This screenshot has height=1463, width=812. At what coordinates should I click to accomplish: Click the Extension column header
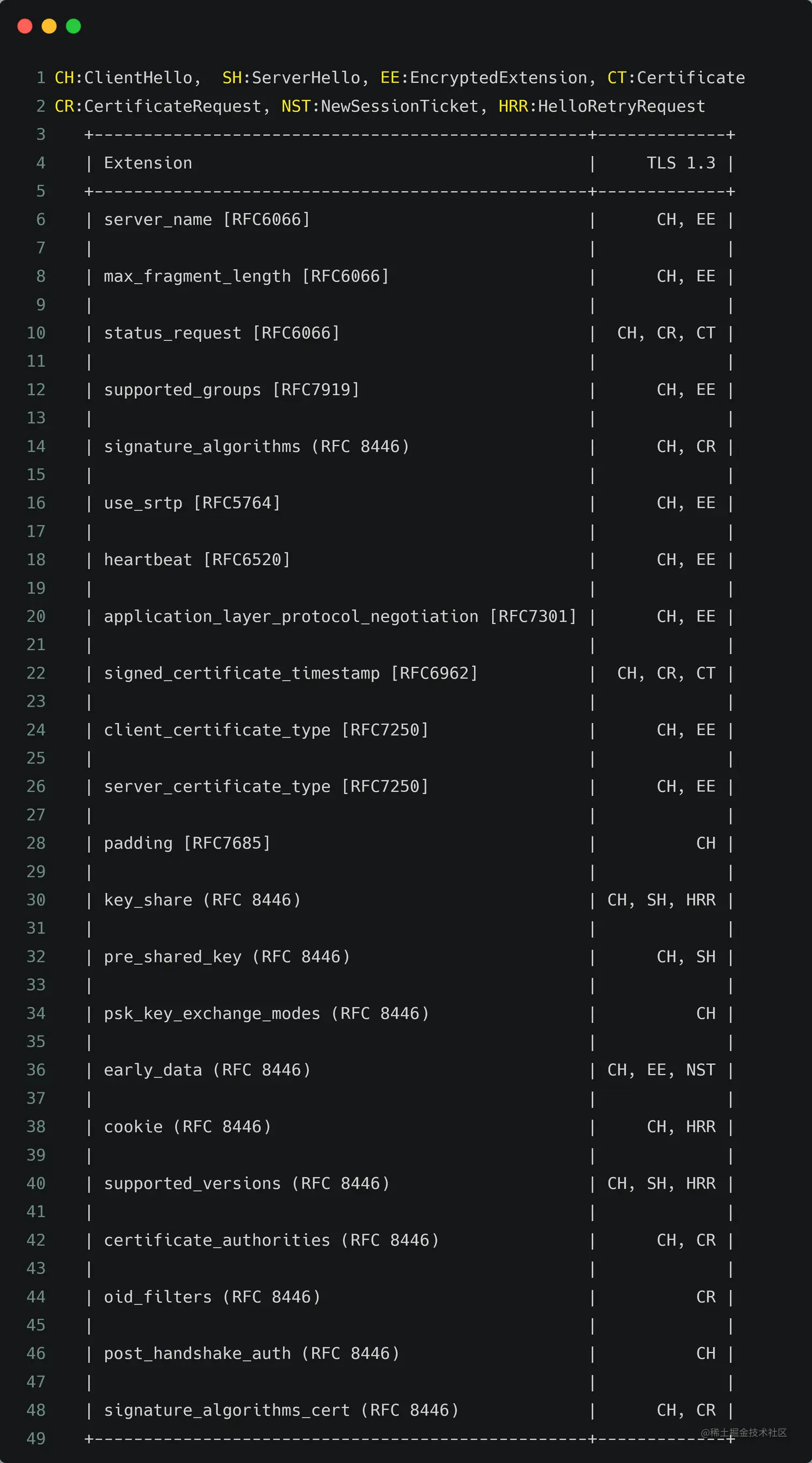click(148, 163)
